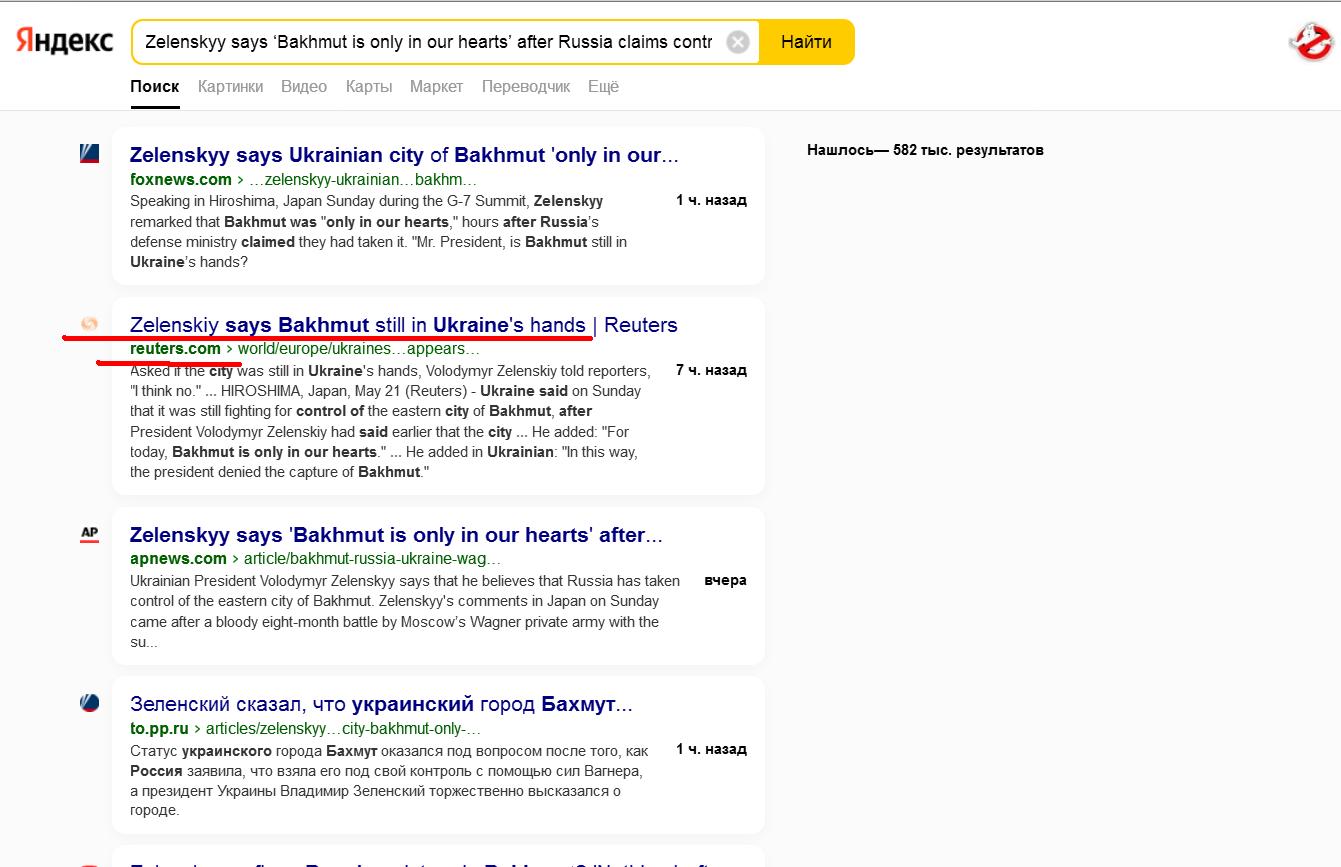Open Russian headline 'Зеленский сказал, что украинский город'
1341x867 pixels.
(x=381, y=704)
